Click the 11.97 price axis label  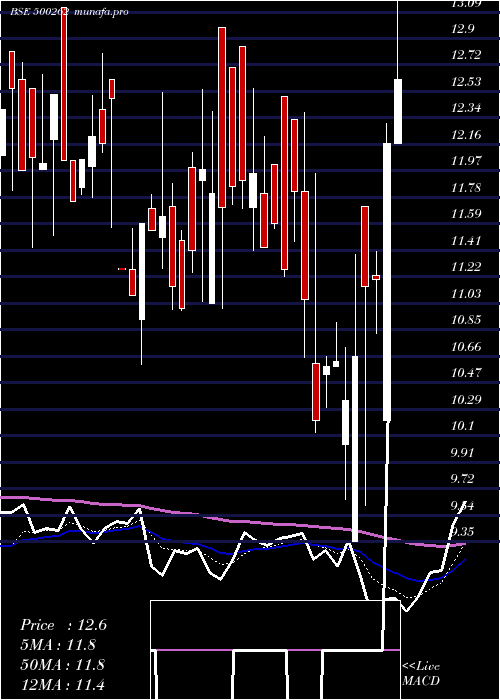point(467,161)
